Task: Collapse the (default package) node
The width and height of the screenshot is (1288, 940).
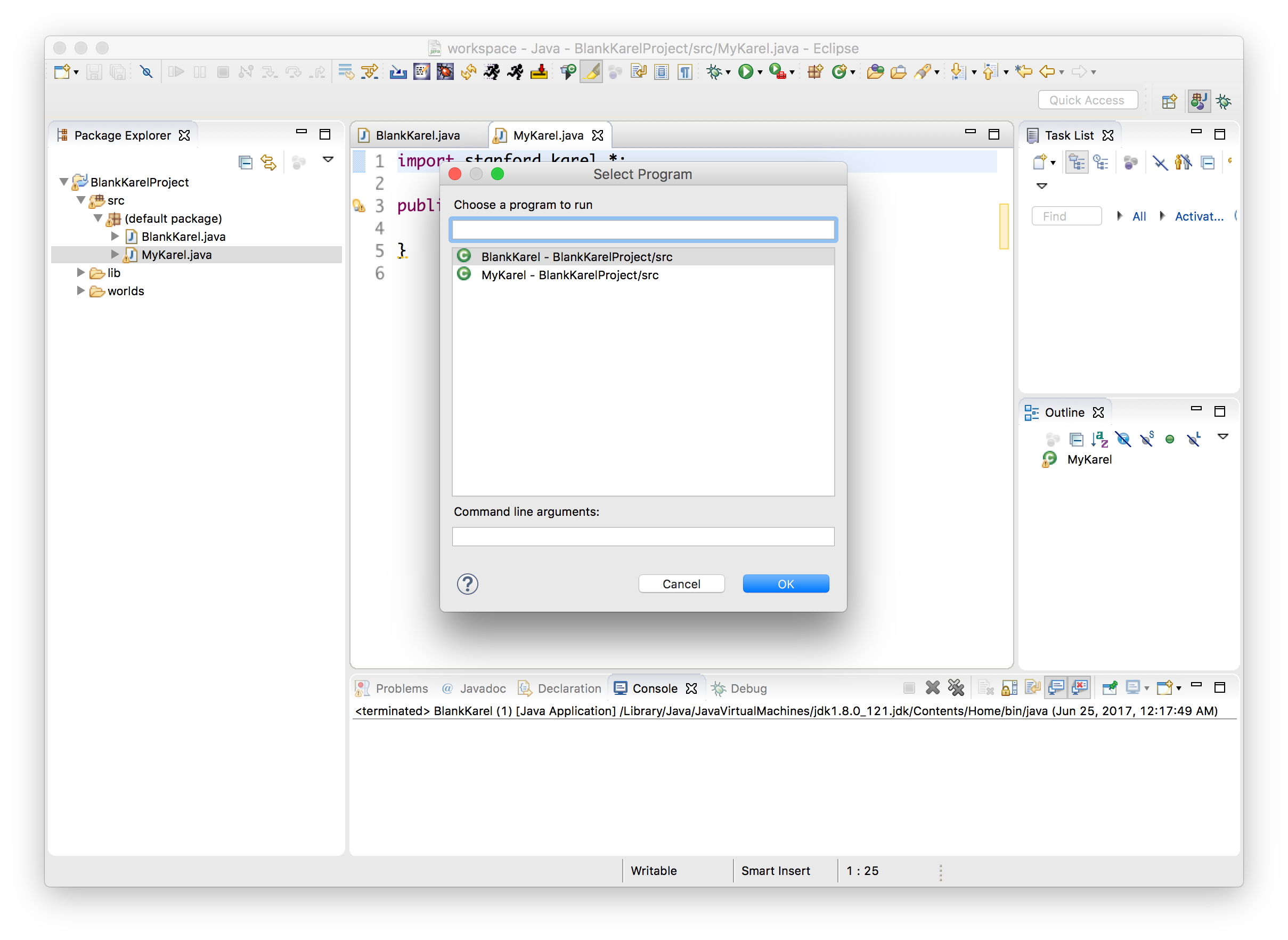Action: point(99,218)
